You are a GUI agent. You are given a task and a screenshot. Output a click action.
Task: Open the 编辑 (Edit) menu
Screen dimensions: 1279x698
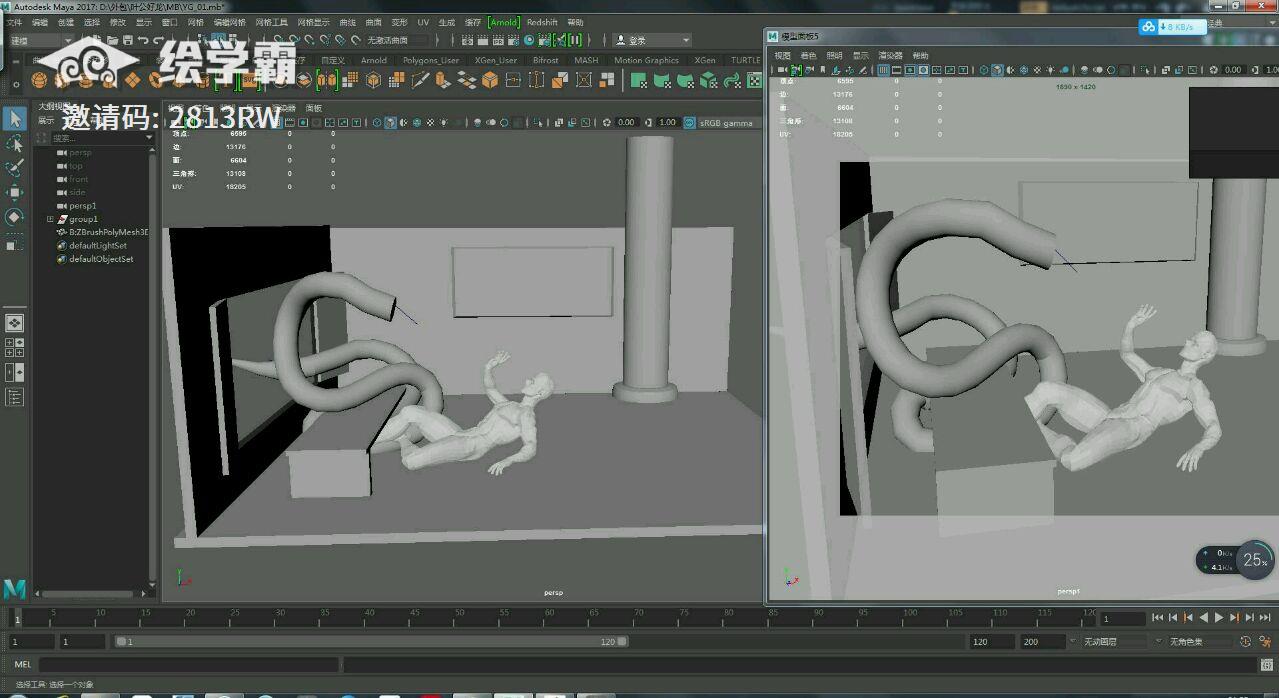pos(40,22)
